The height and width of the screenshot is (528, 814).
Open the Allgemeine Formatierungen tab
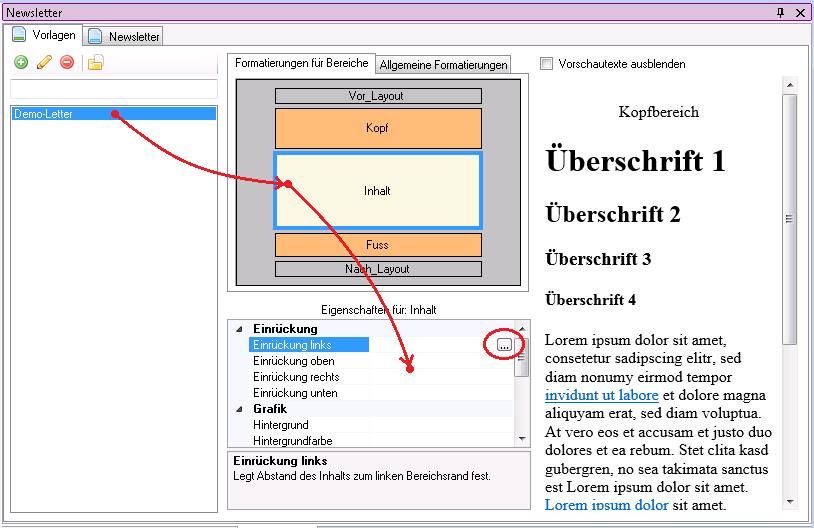point(443,65)
